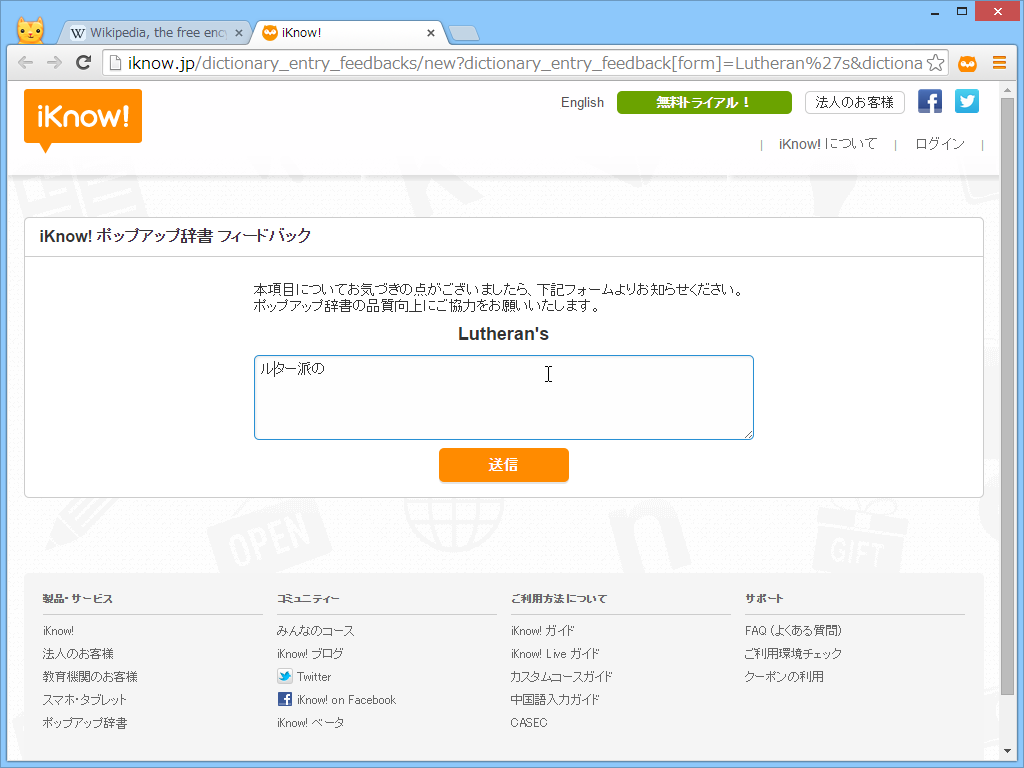Open a new browser tab
Screen dimensions: 1024x768
tap(463, 32)
